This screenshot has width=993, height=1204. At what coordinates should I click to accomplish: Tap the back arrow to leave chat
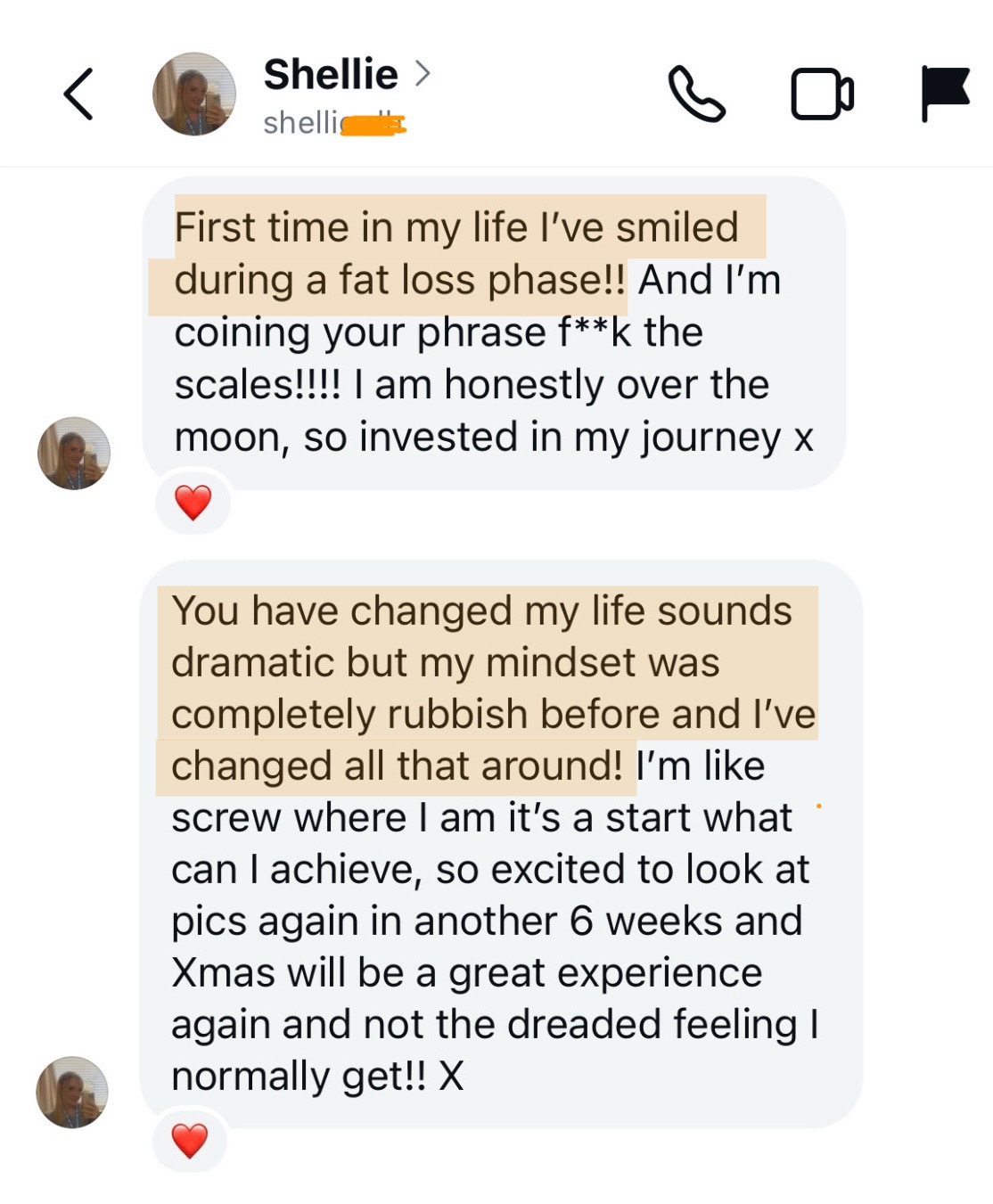point(78,94)
